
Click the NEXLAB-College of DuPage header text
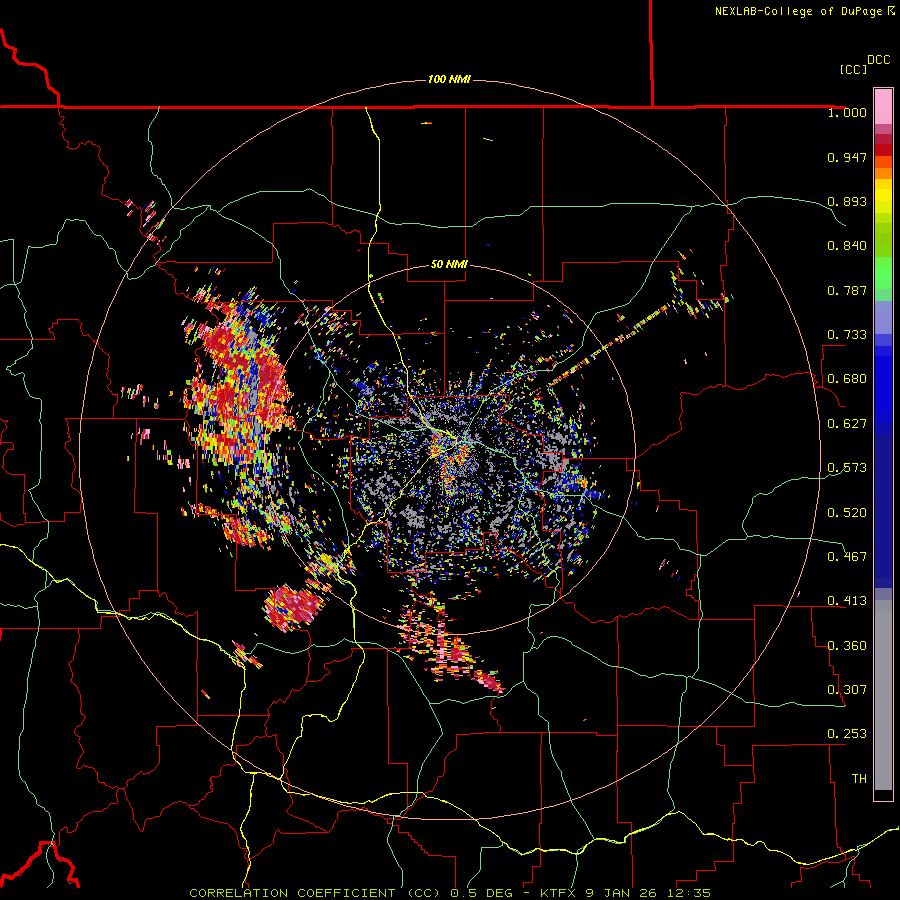[x=804, y=11]
